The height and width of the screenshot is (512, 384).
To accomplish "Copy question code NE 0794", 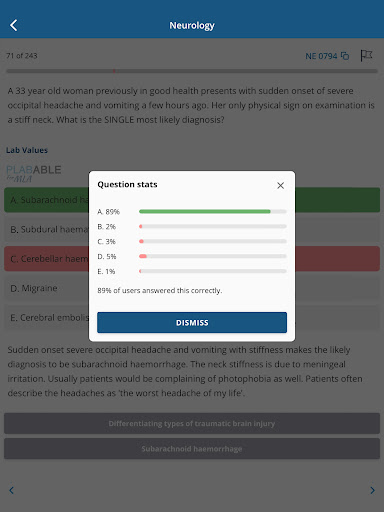I will tap(345, 56).
